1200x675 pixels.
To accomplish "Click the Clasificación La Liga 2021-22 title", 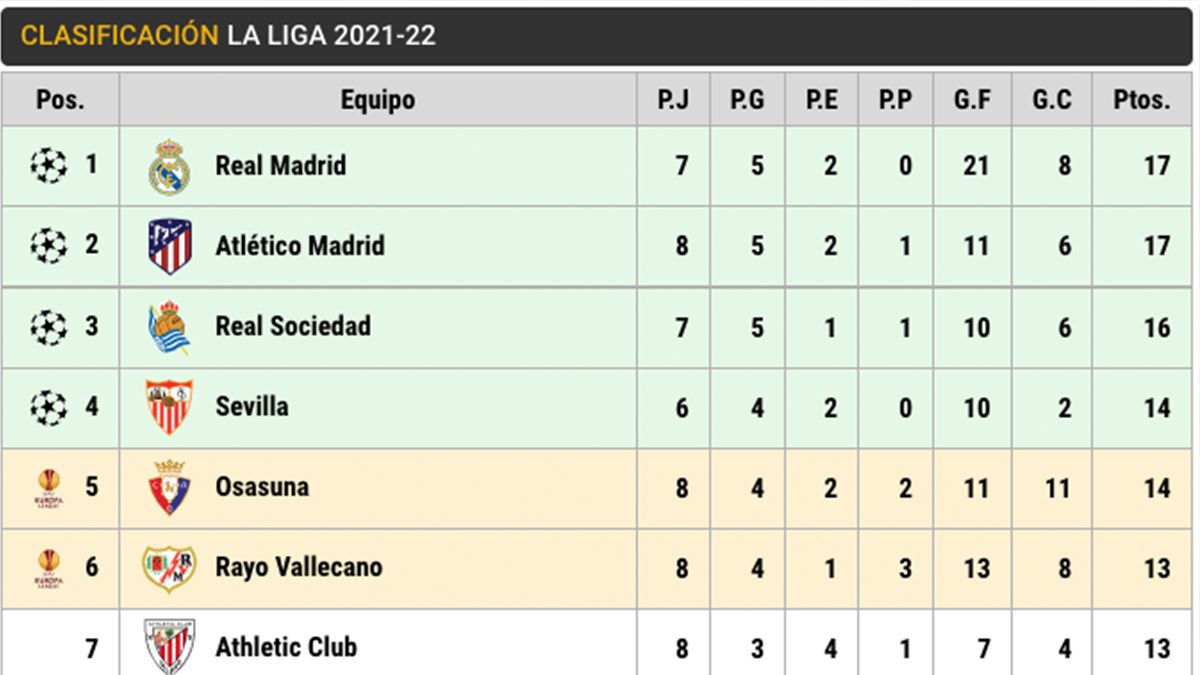I will click(x=228, y=35).
